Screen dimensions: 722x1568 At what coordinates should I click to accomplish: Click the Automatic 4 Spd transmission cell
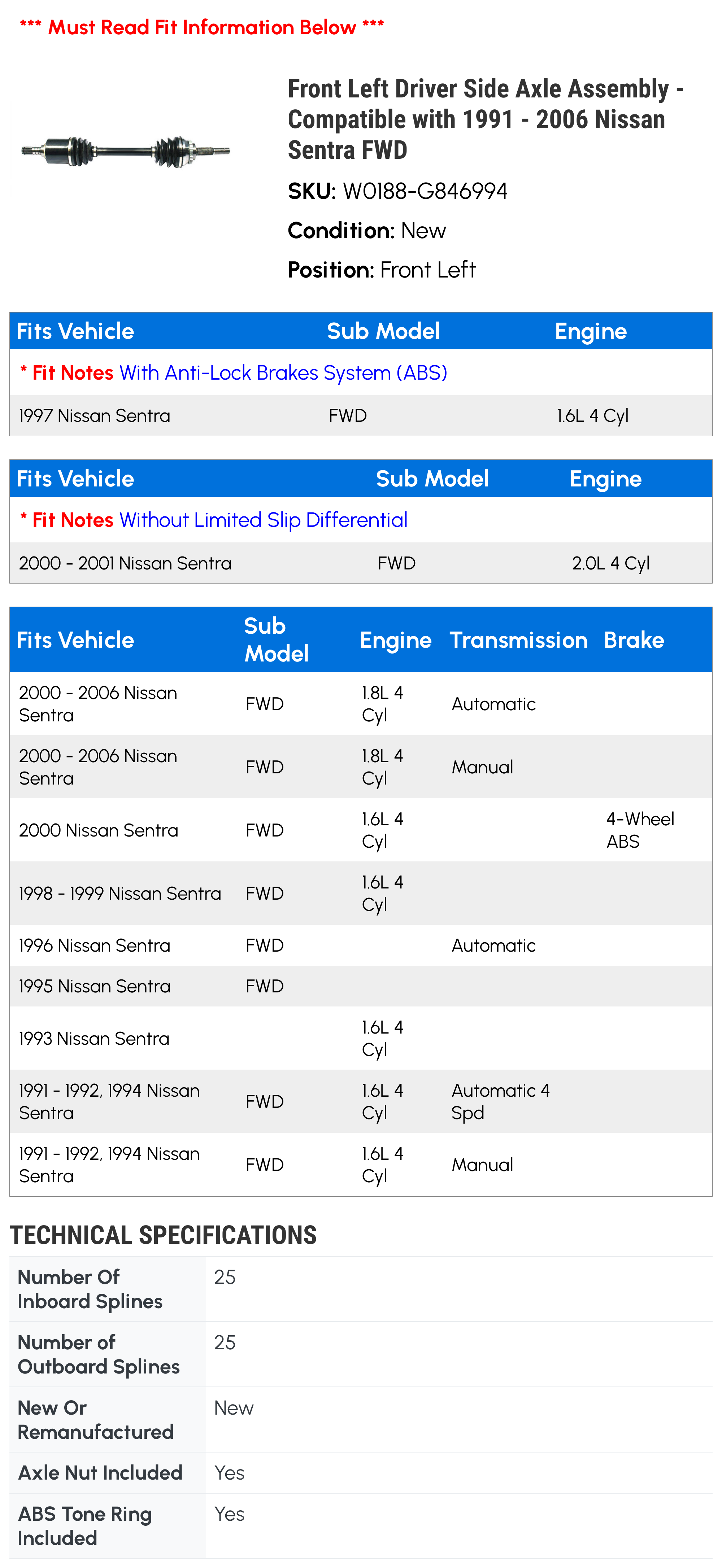click(x=500, y=1102)
